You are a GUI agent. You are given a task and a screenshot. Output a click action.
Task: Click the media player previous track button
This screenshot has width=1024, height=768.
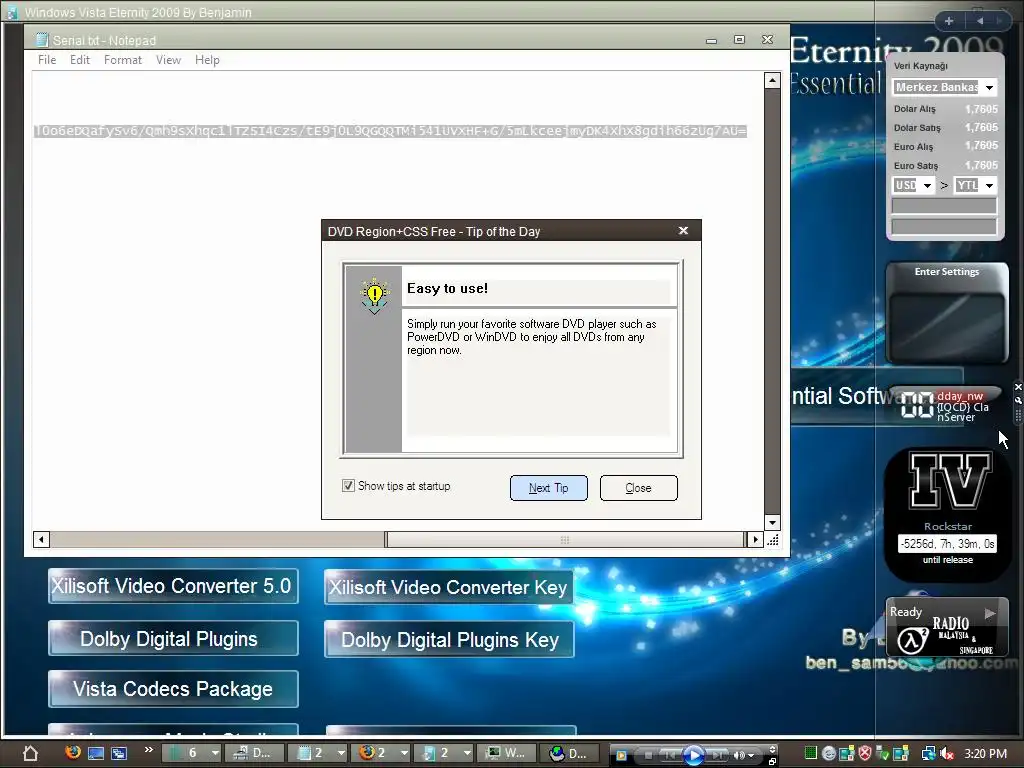tap(669, 755)
